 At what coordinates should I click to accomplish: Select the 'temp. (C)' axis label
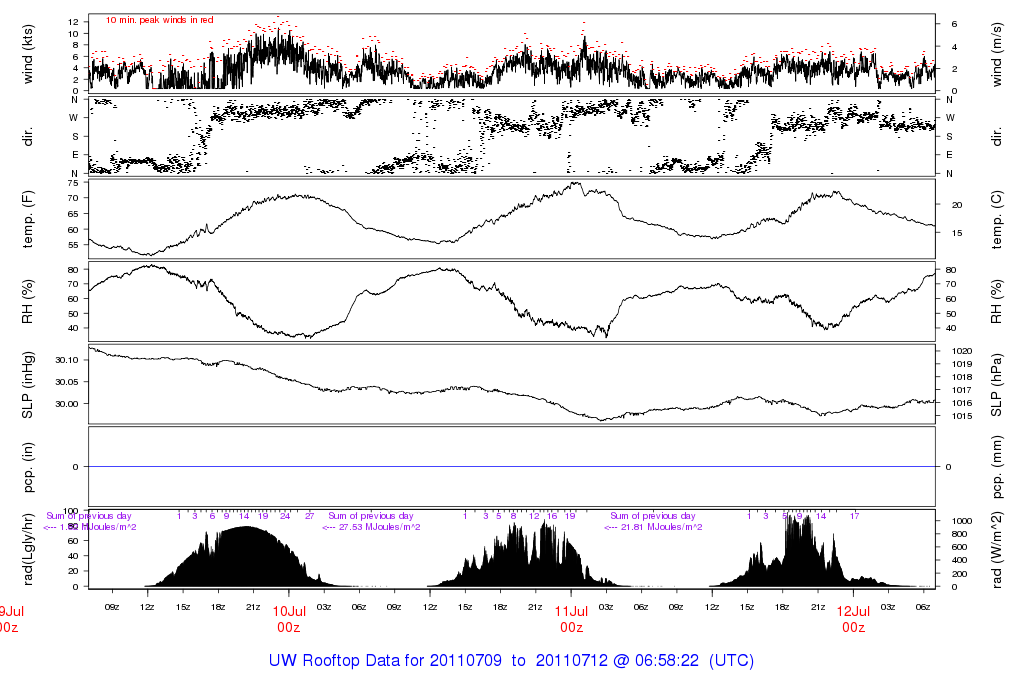point(997,219)
